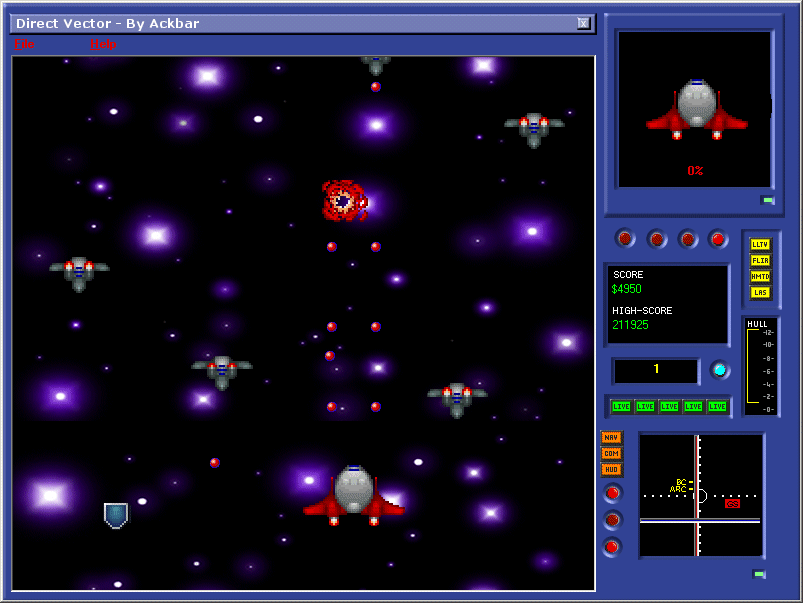Click the last green LIVE indicator
The image size is (803, 603).
tap(717, 407)
